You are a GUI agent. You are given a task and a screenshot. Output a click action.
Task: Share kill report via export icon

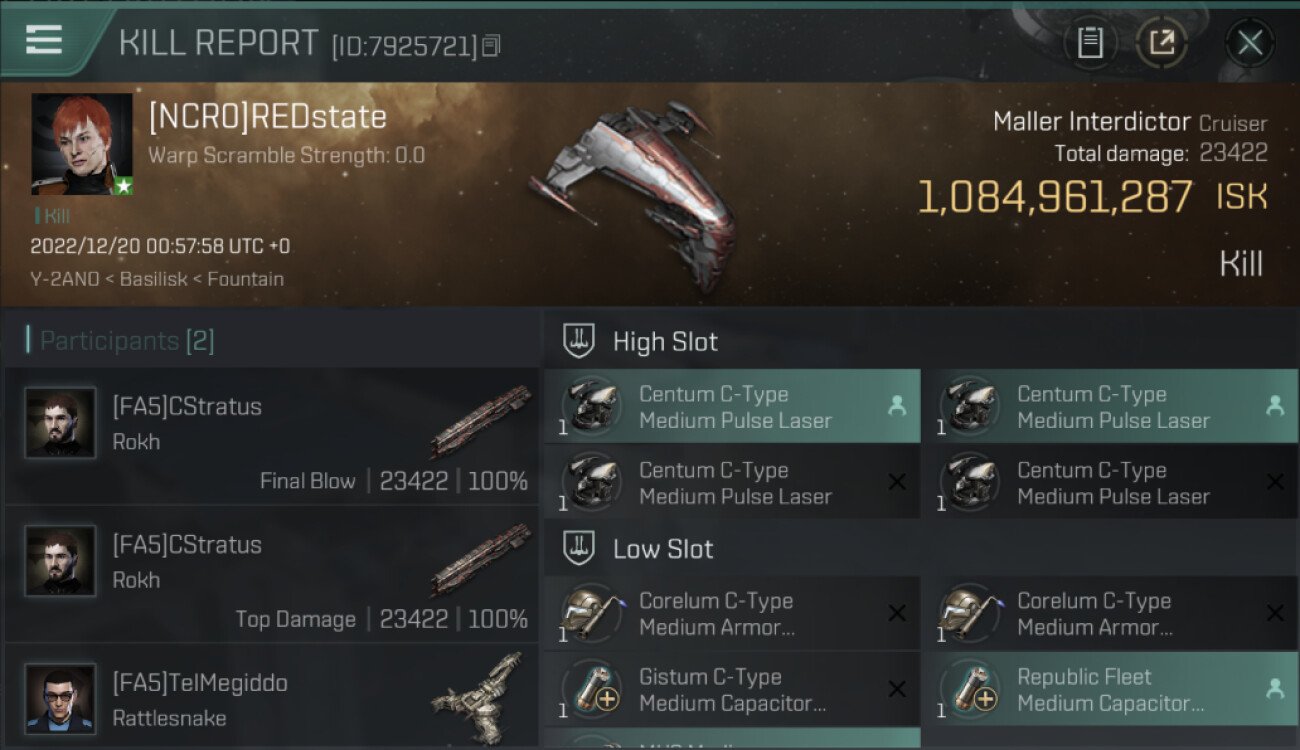[x=1161, y=42]
